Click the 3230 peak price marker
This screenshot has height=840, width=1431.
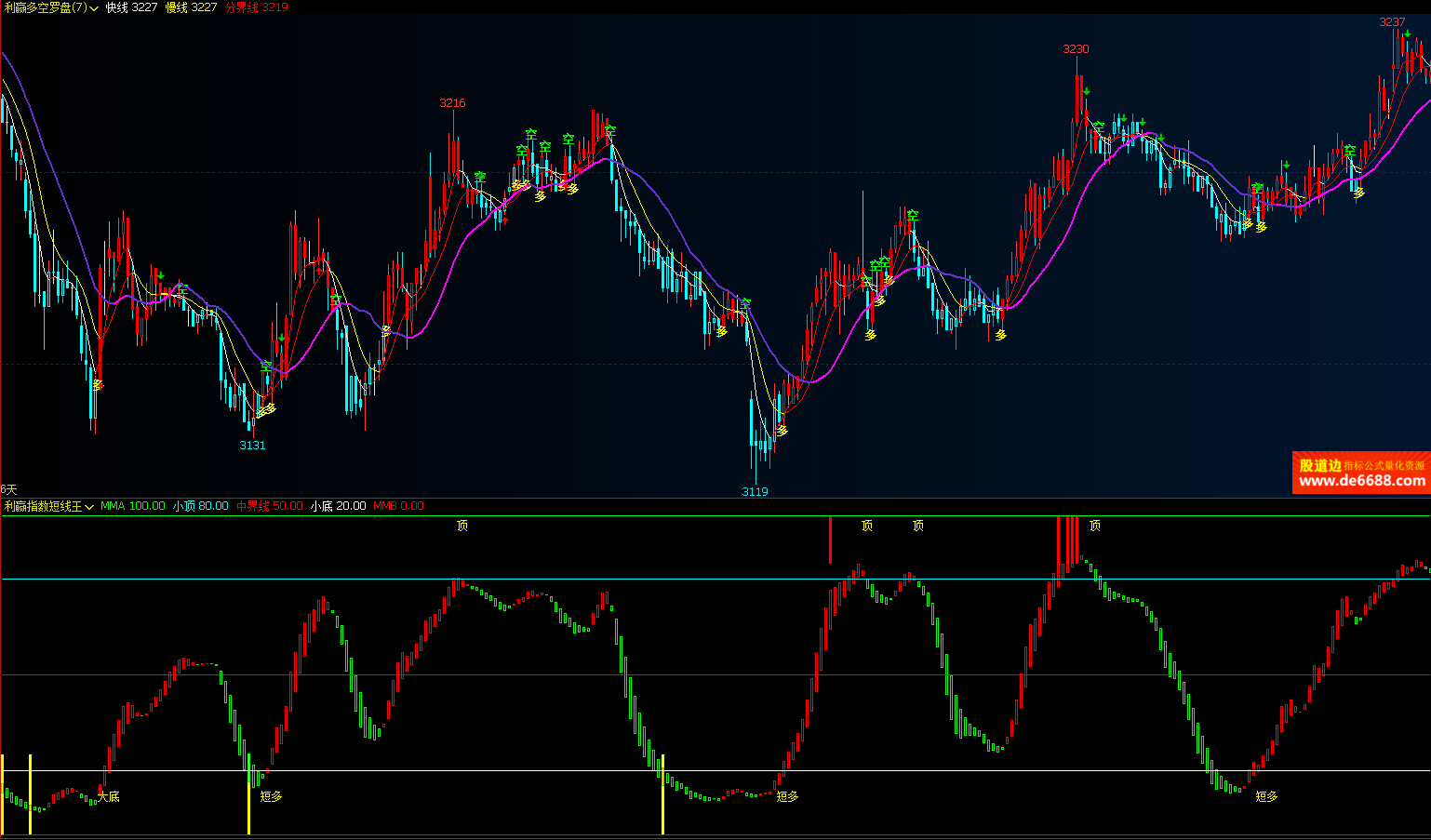coord(1076,49)
